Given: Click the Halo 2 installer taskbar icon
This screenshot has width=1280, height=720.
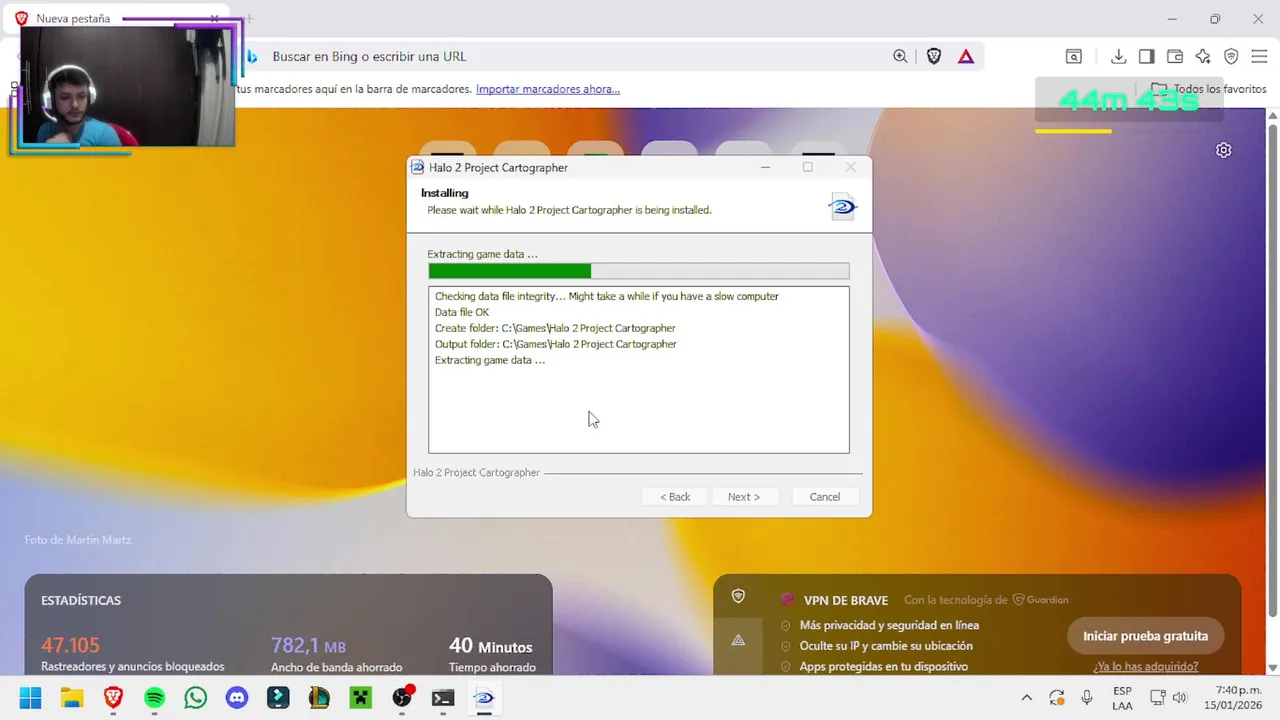Looking at the screenshot, I should pos(484,698).
